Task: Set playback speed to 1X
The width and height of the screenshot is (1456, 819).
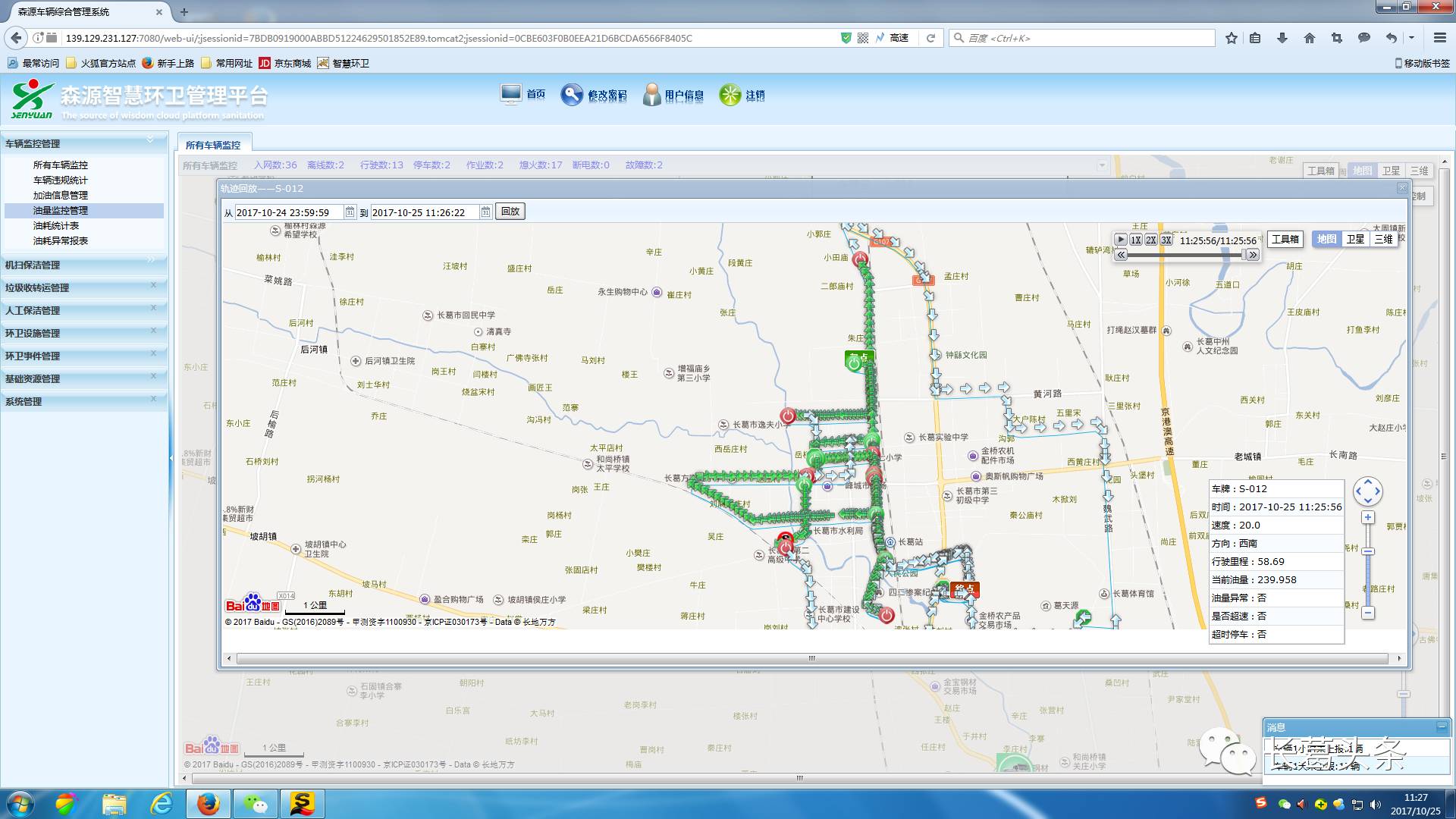Action: point(1135,240)
